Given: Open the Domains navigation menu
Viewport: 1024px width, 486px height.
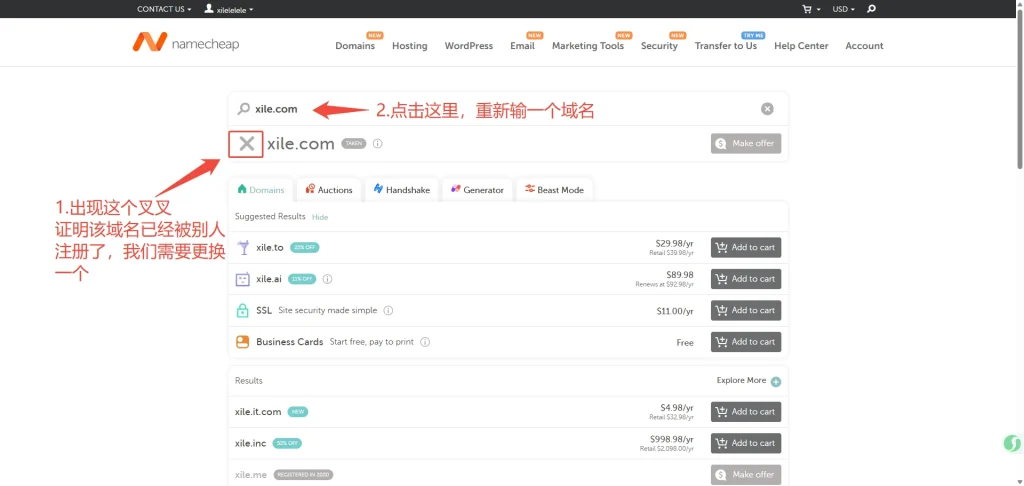Looking at the screenshot, I should tap(355, 46).
